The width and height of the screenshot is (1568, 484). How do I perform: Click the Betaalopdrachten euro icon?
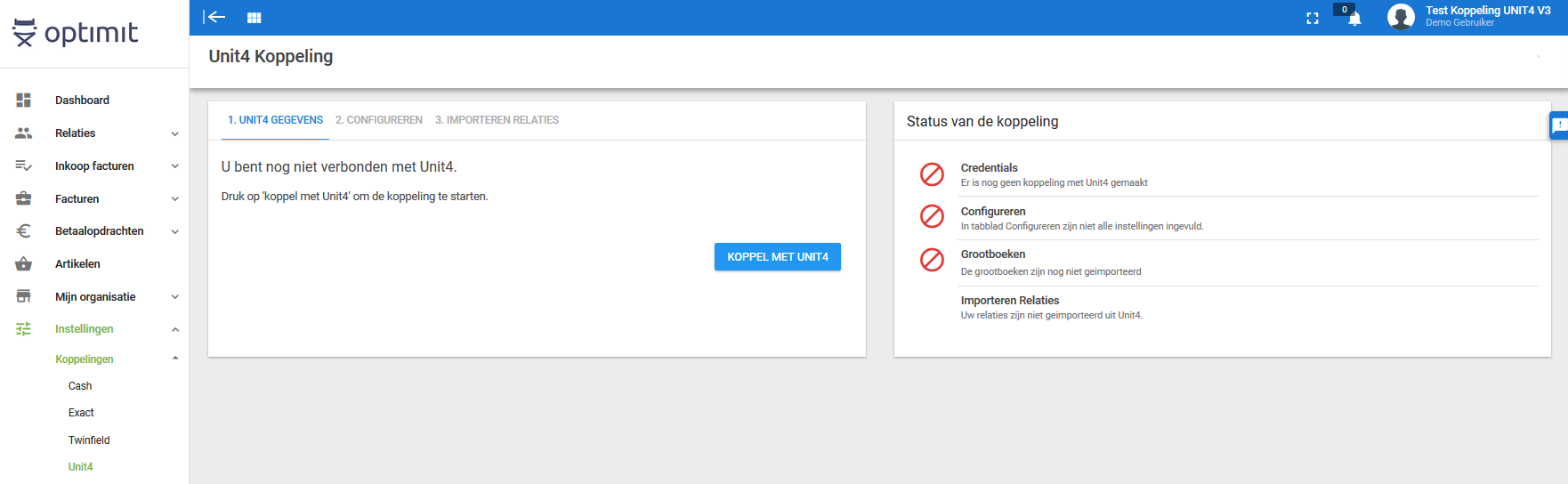[24, 231]
